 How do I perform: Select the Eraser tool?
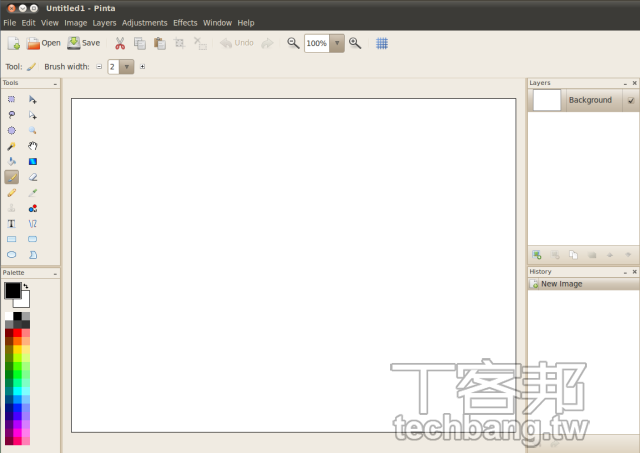[x=33, y=177]
